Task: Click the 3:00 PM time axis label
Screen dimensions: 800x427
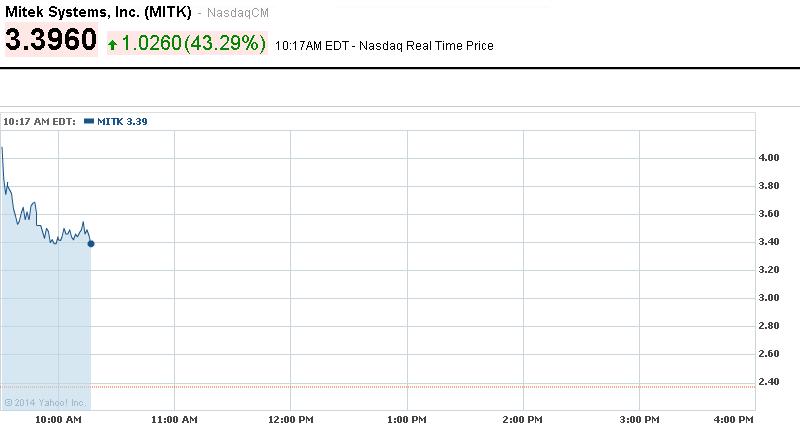Action: 640,418
